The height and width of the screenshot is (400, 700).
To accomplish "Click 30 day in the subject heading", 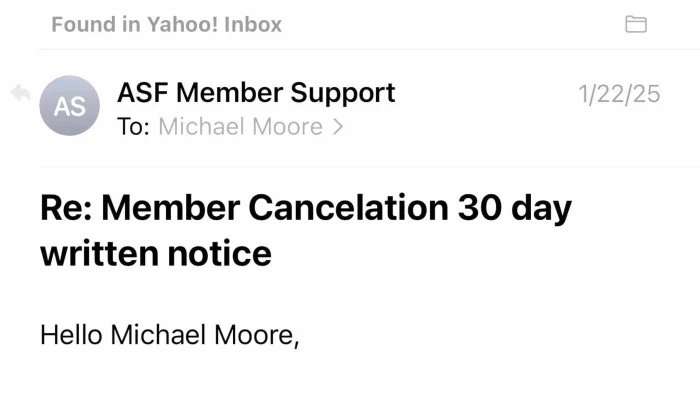I will tap(514, 209).
